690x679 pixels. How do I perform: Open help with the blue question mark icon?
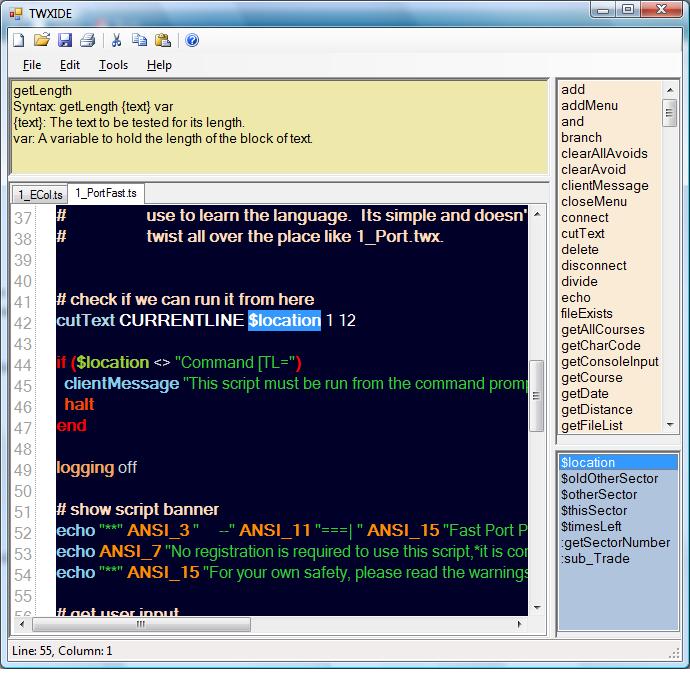point(191,40)
